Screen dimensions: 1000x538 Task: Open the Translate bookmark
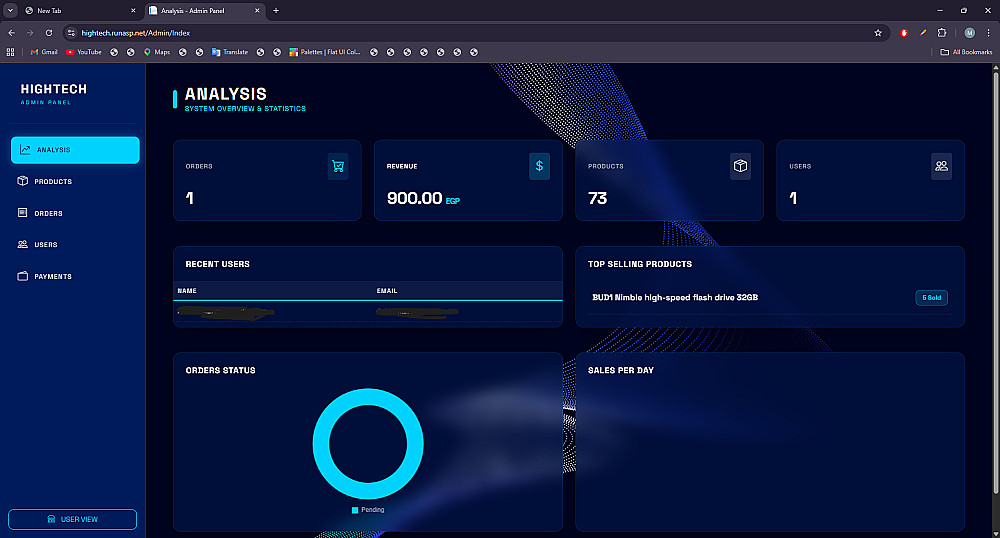[230, 52]
